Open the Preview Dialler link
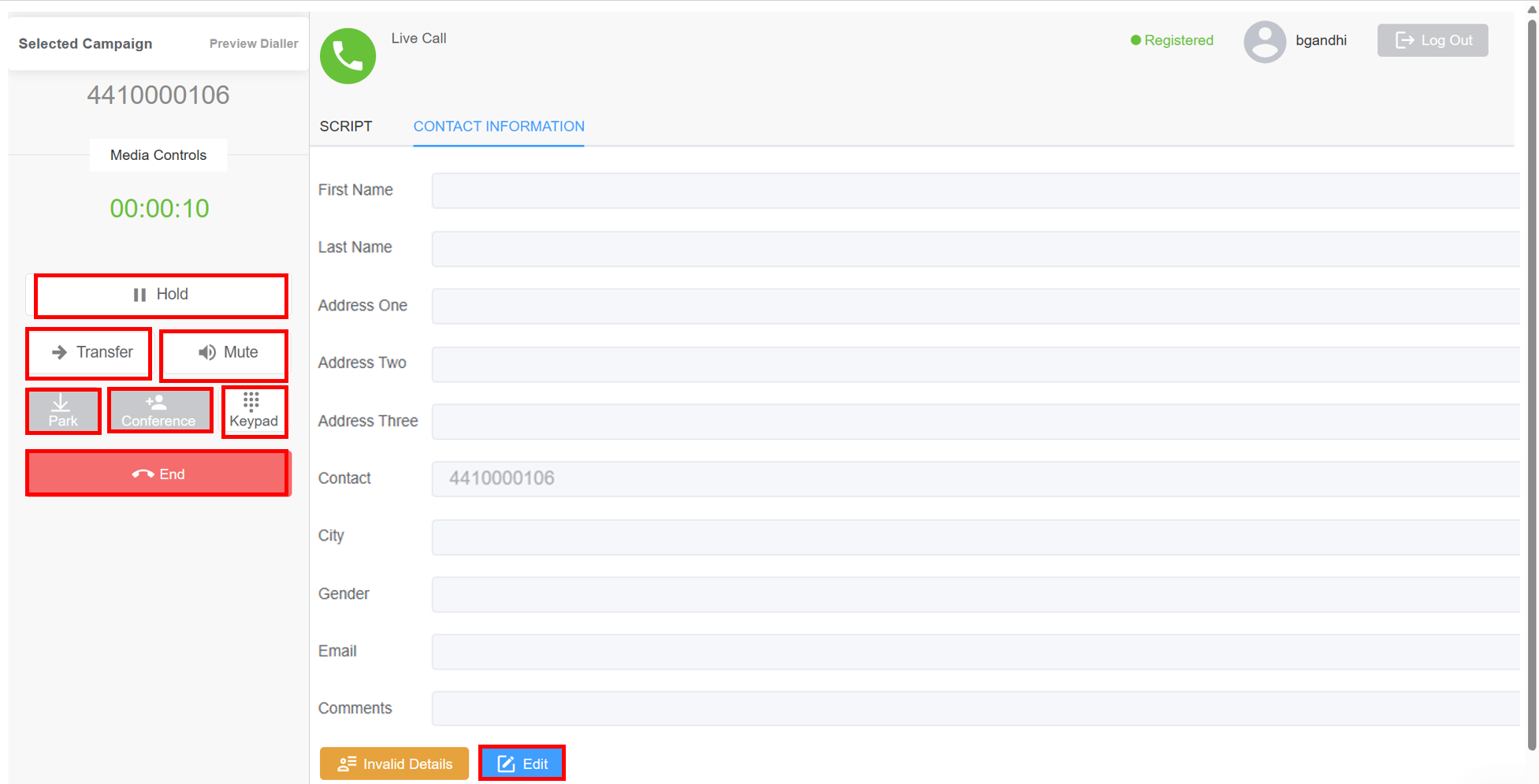Screen dimensions: 1539x784 [253, 43]
